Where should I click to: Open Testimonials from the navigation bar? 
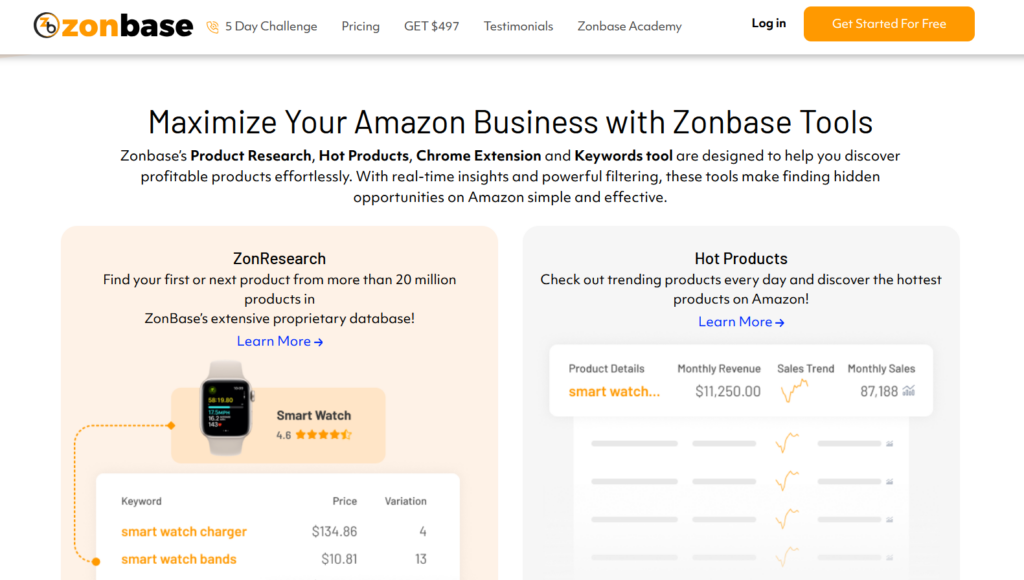[518, 26]
